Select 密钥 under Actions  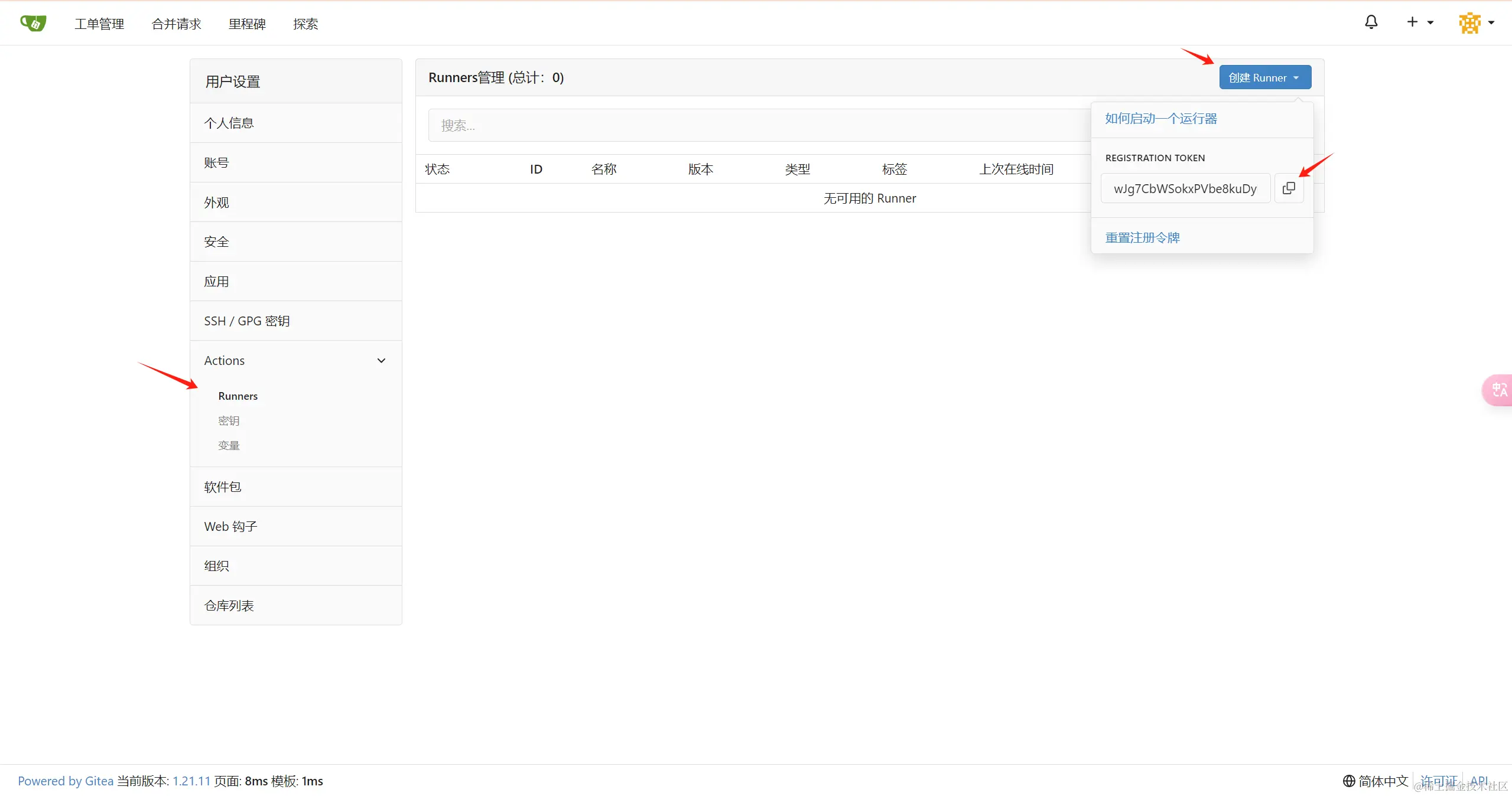[x=229, y=420]
